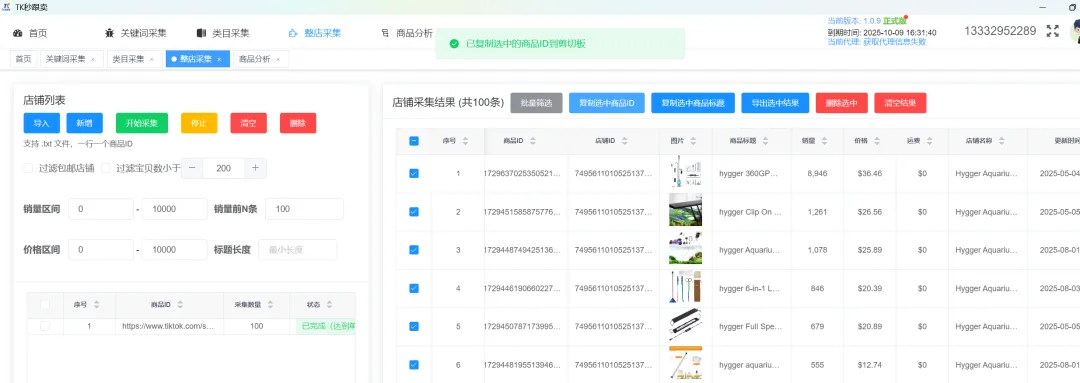Open thumbnail of hygger 6-in-1 product
Viewport: 1080px width, 383px height.
pyautogui.click(x=685, y=287)
